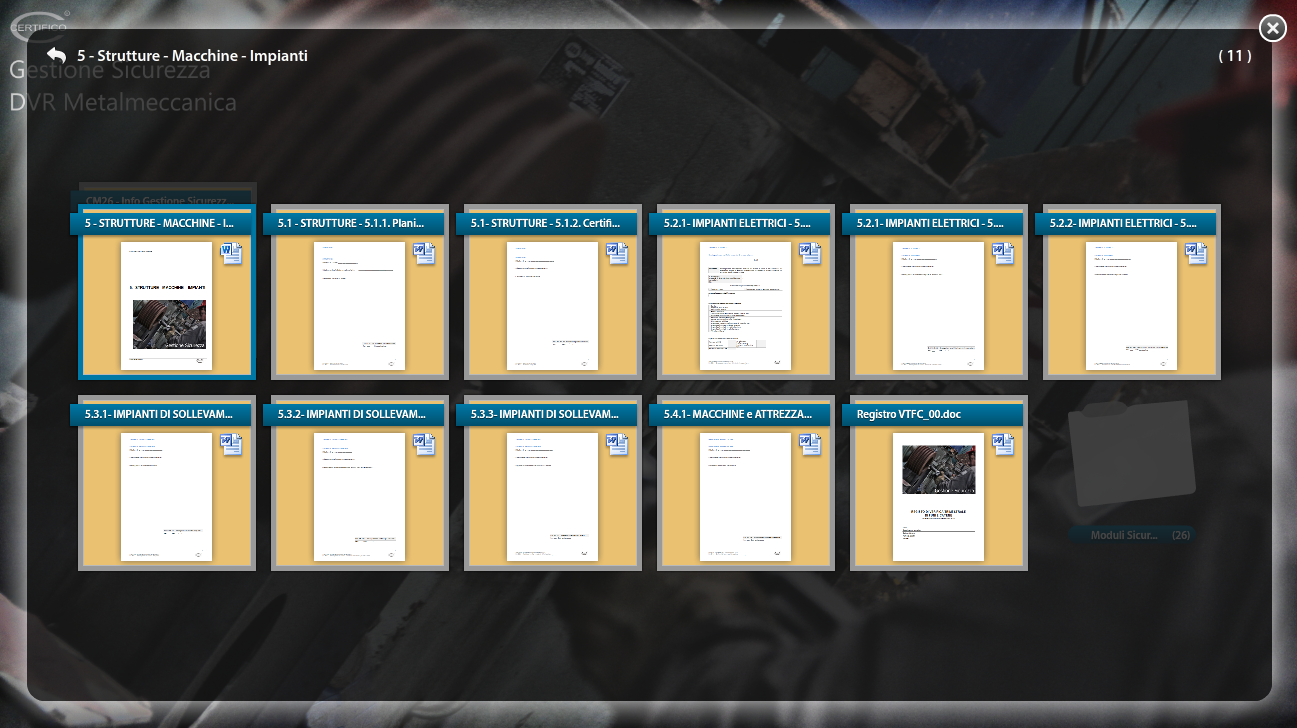Open the 5 - STRUTTURE - MACCHINE cover page preview
Viewport: 1297px width, 728px height.
166,306
